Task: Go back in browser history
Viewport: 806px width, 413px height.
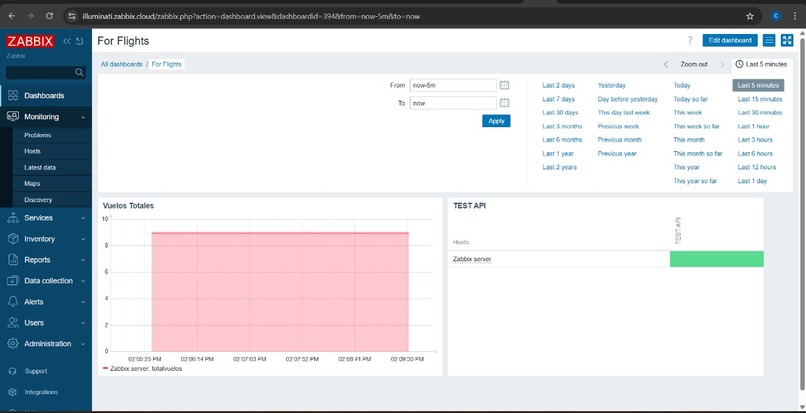Action: click(12, 16)
